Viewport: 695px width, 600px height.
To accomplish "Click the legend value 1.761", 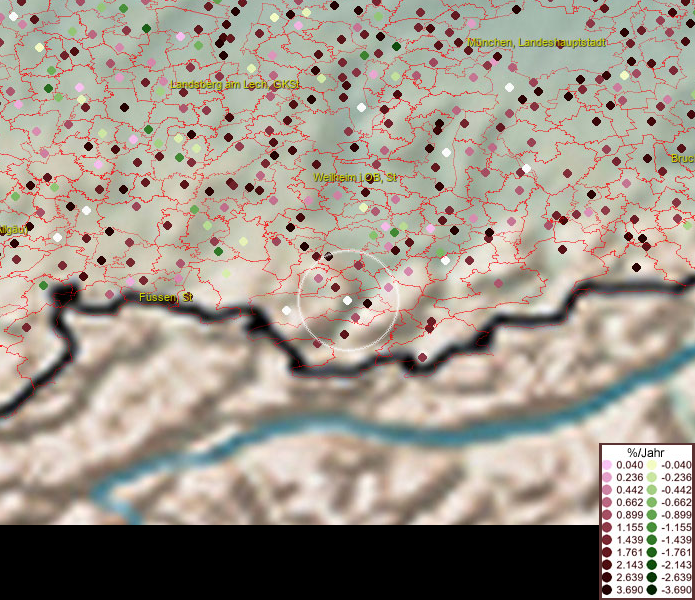I will 629,552.
